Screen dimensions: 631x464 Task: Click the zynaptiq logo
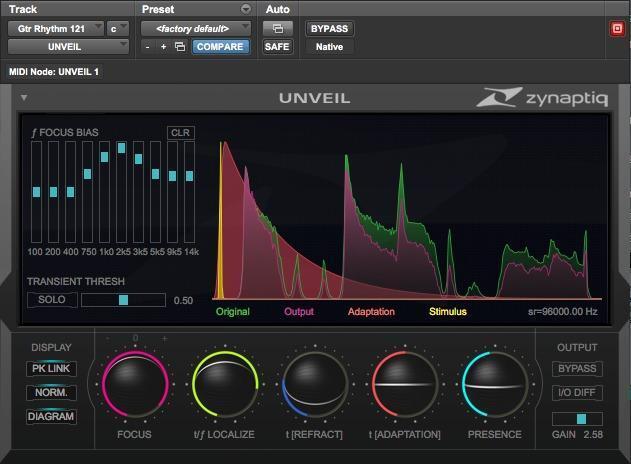point(542,97)
